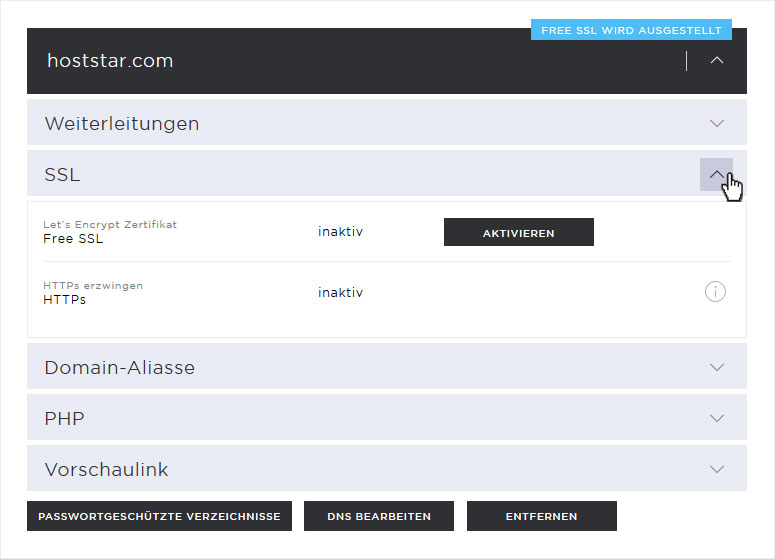Image resolution: width=775 pixels, height=559 pixels.
Task: Select the Let's Encrypt Zertifikat label
Action: pos(110,224)
